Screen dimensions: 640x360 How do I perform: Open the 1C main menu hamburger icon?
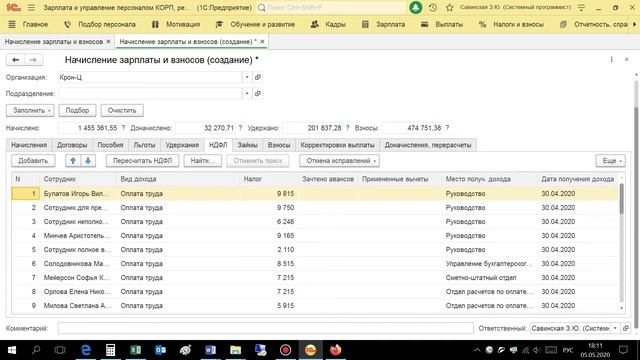31,7
